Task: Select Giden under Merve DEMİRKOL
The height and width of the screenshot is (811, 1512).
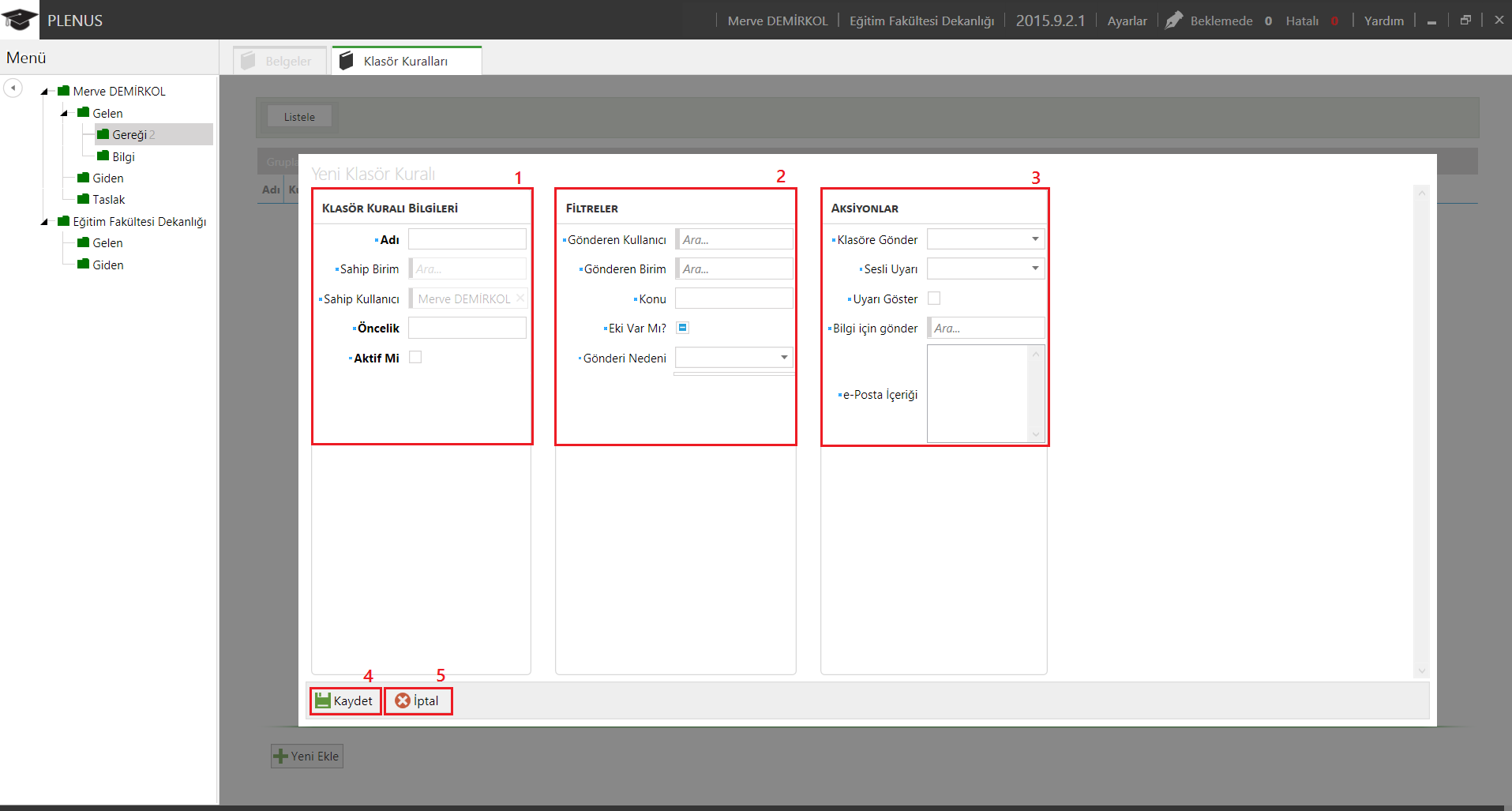Action: pyautogui.click(x=108, y=178)
